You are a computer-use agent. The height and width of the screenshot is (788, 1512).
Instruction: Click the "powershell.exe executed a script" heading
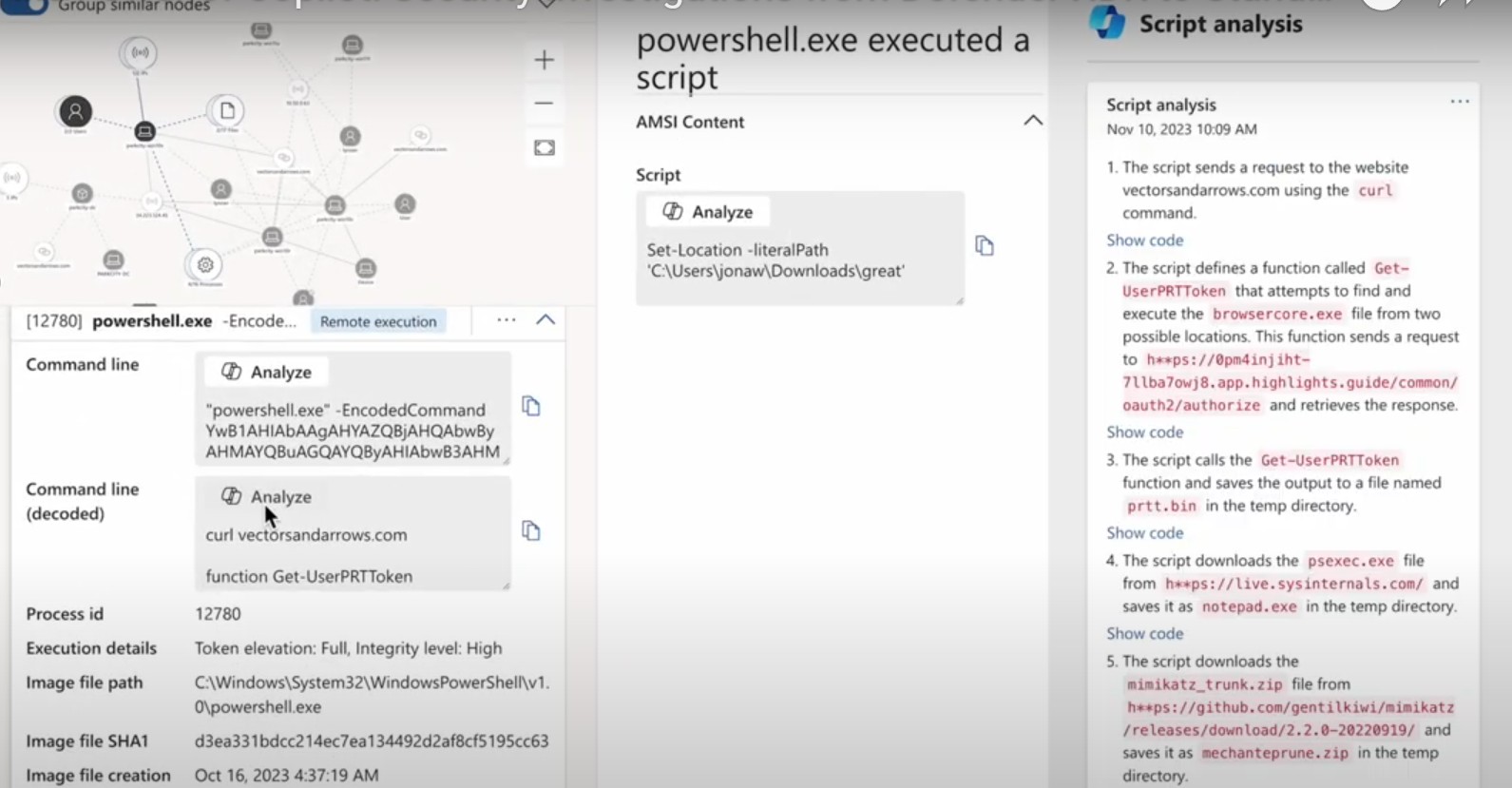pos(833,58)
